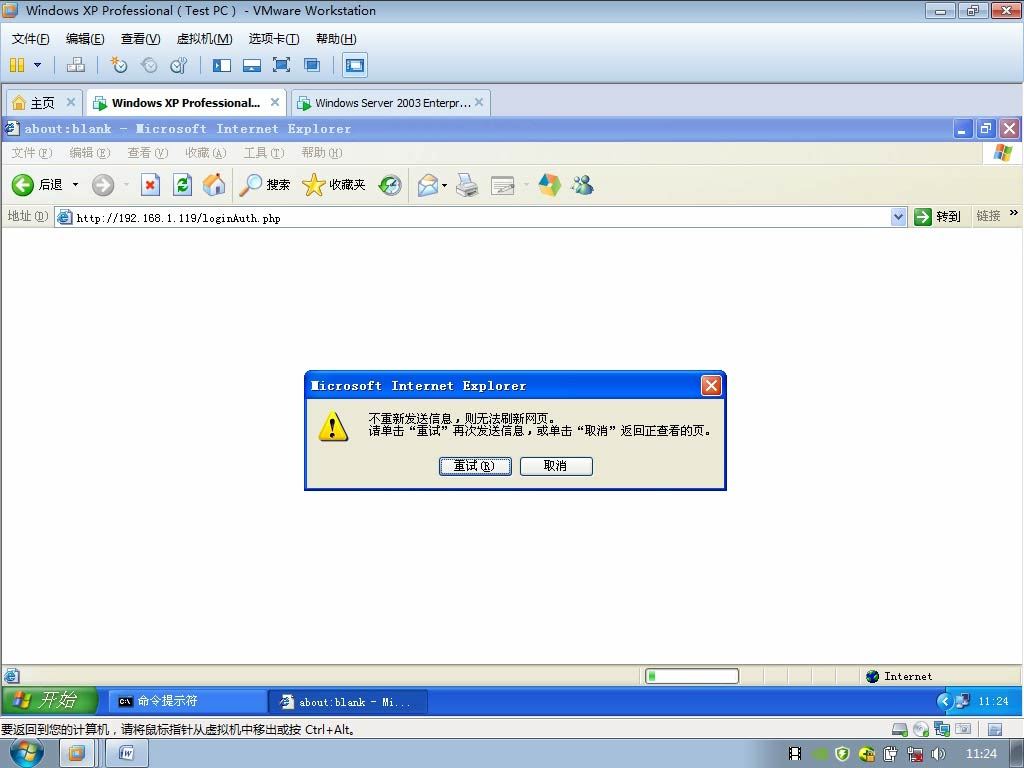Open VMware 选项卡(T) menu

point(274,39)
